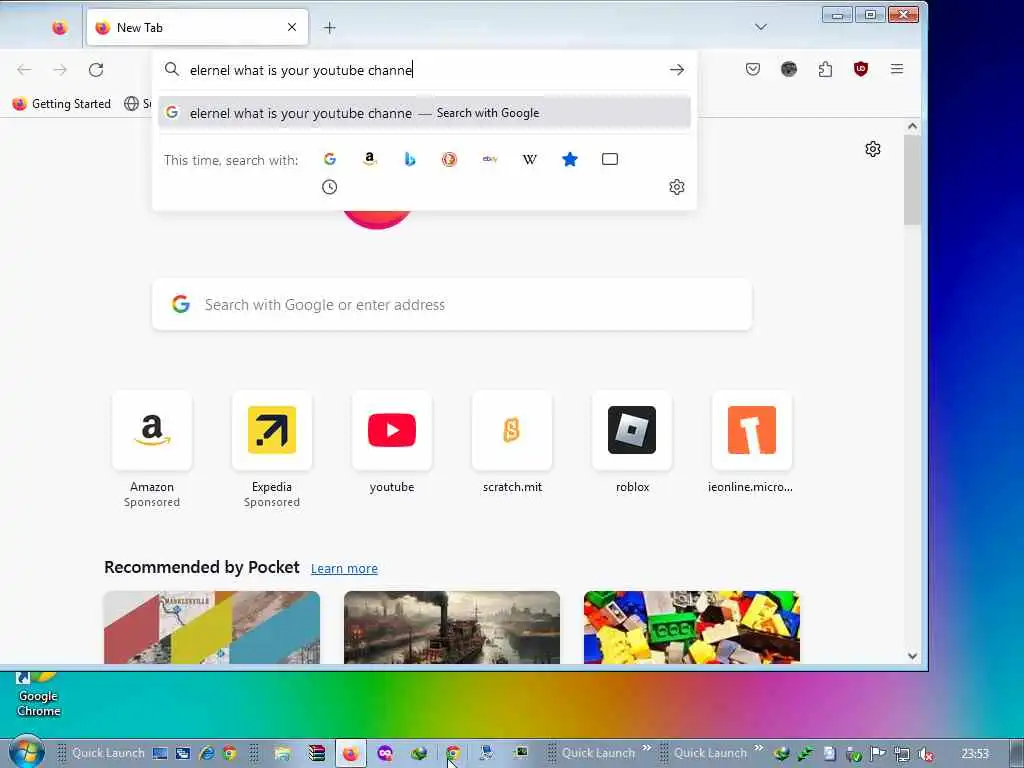Open the Firefox hamburger application menu
This screenshot has width=1024, height=768.
click(x=897, y=69)
